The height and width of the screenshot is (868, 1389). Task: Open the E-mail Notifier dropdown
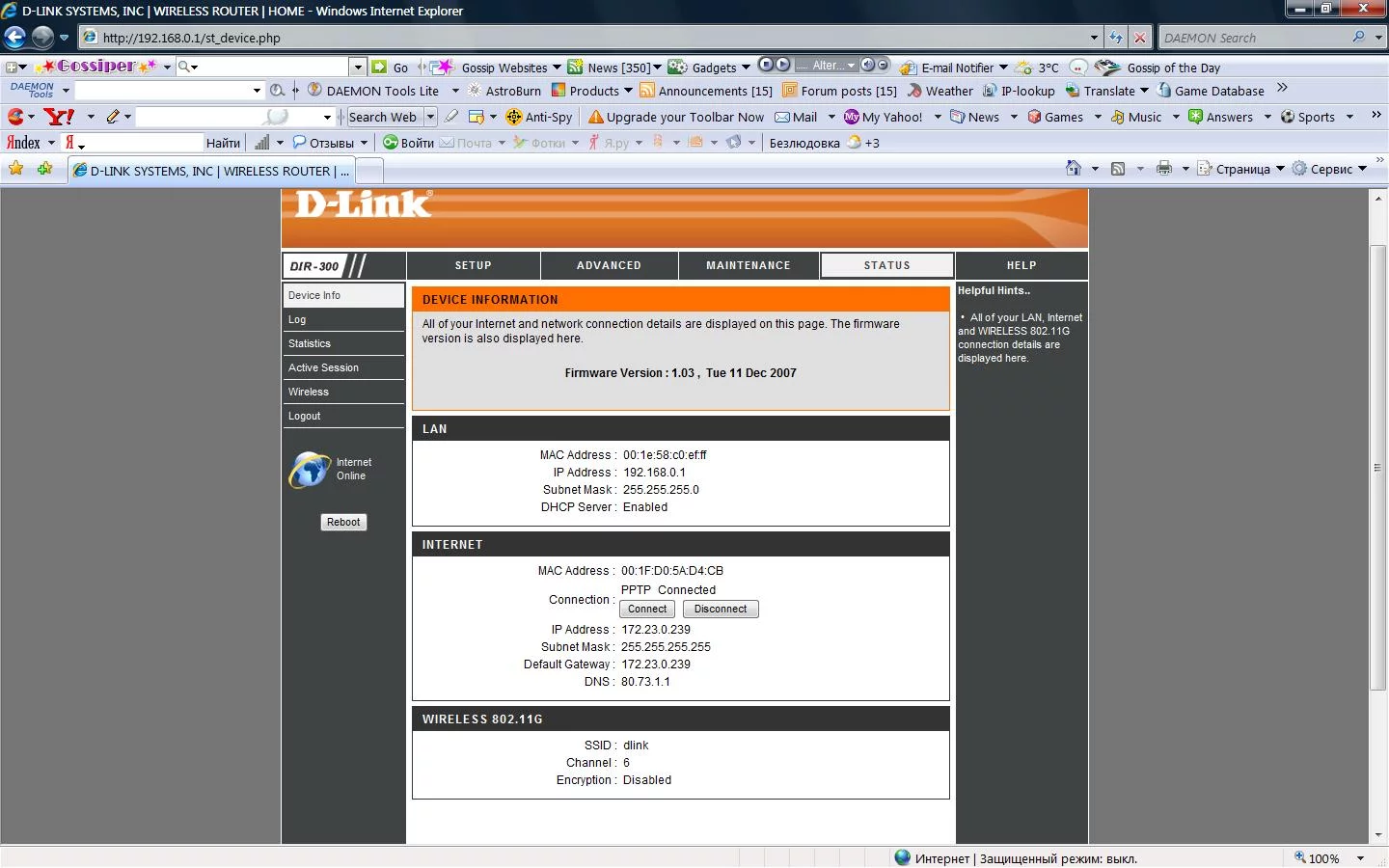click(x=1003, y=68)
